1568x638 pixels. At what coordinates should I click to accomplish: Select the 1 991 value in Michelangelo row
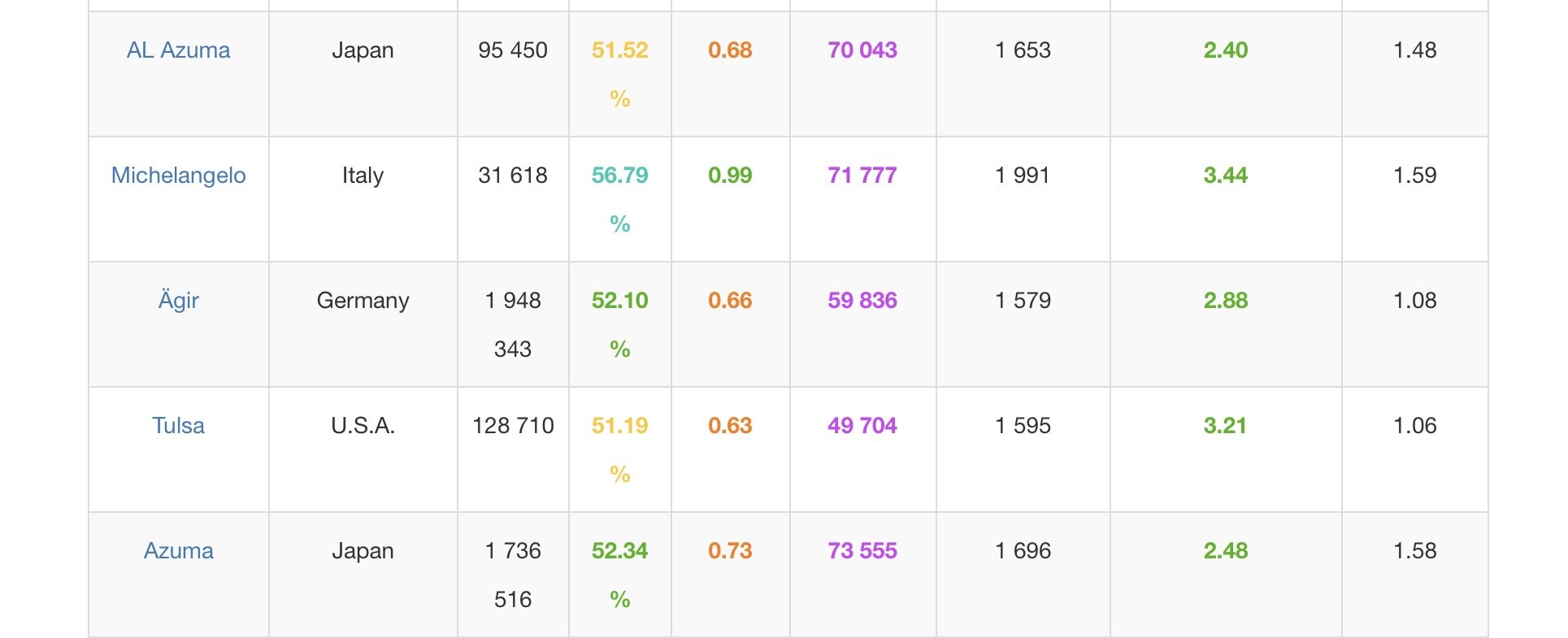[x=1022, y=176]
